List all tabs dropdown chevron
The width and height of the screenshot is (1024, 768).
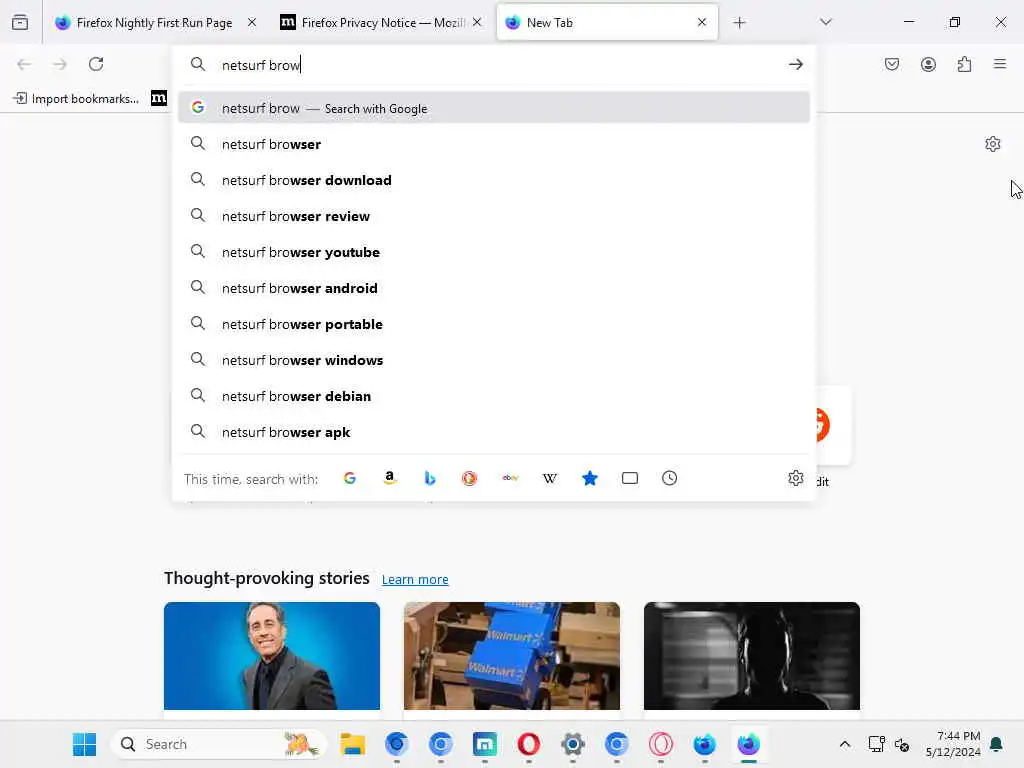tap(826, 22)
